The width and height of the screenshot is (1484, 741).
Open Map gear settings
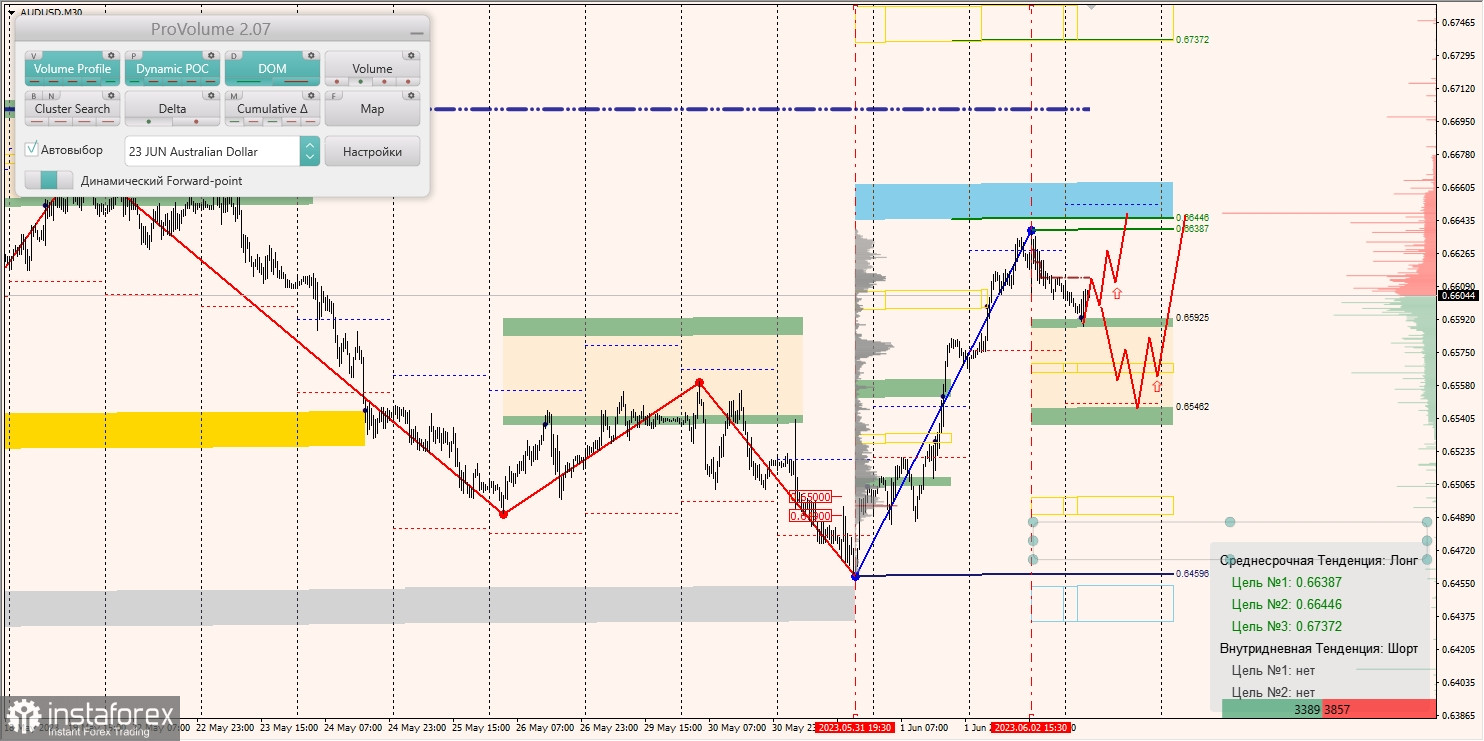(411, 95)
